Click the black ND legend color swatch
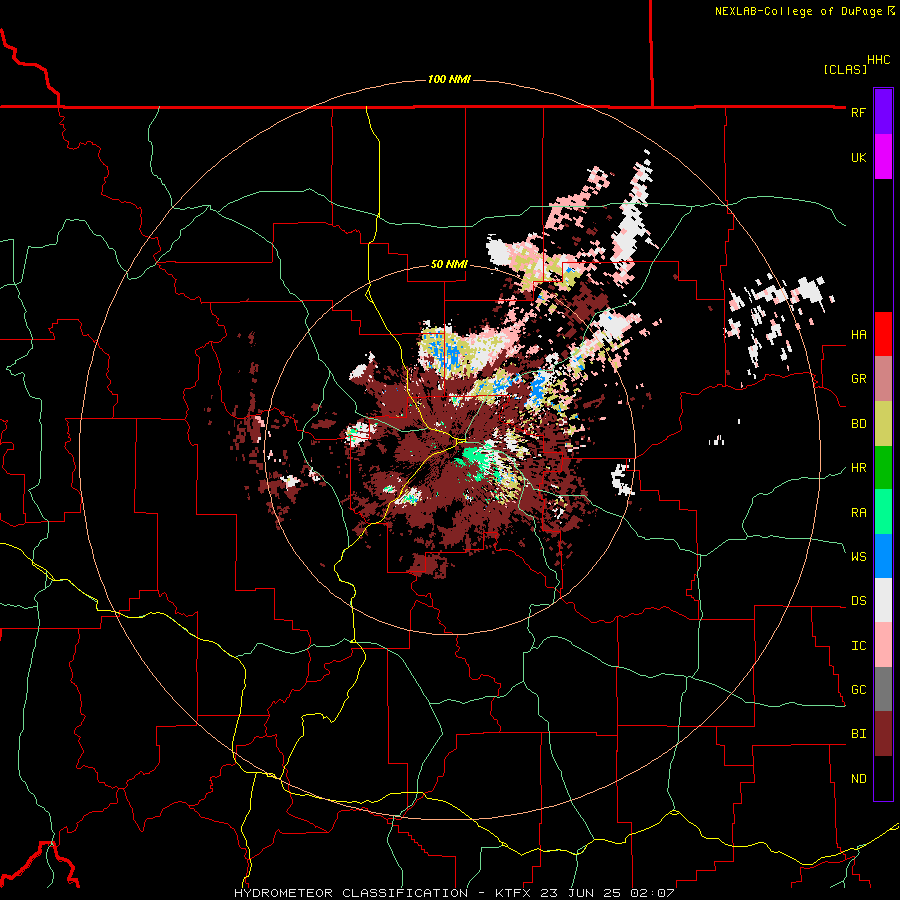The height and width of the screenshot is (900, 900). click(x=883, y=778)
